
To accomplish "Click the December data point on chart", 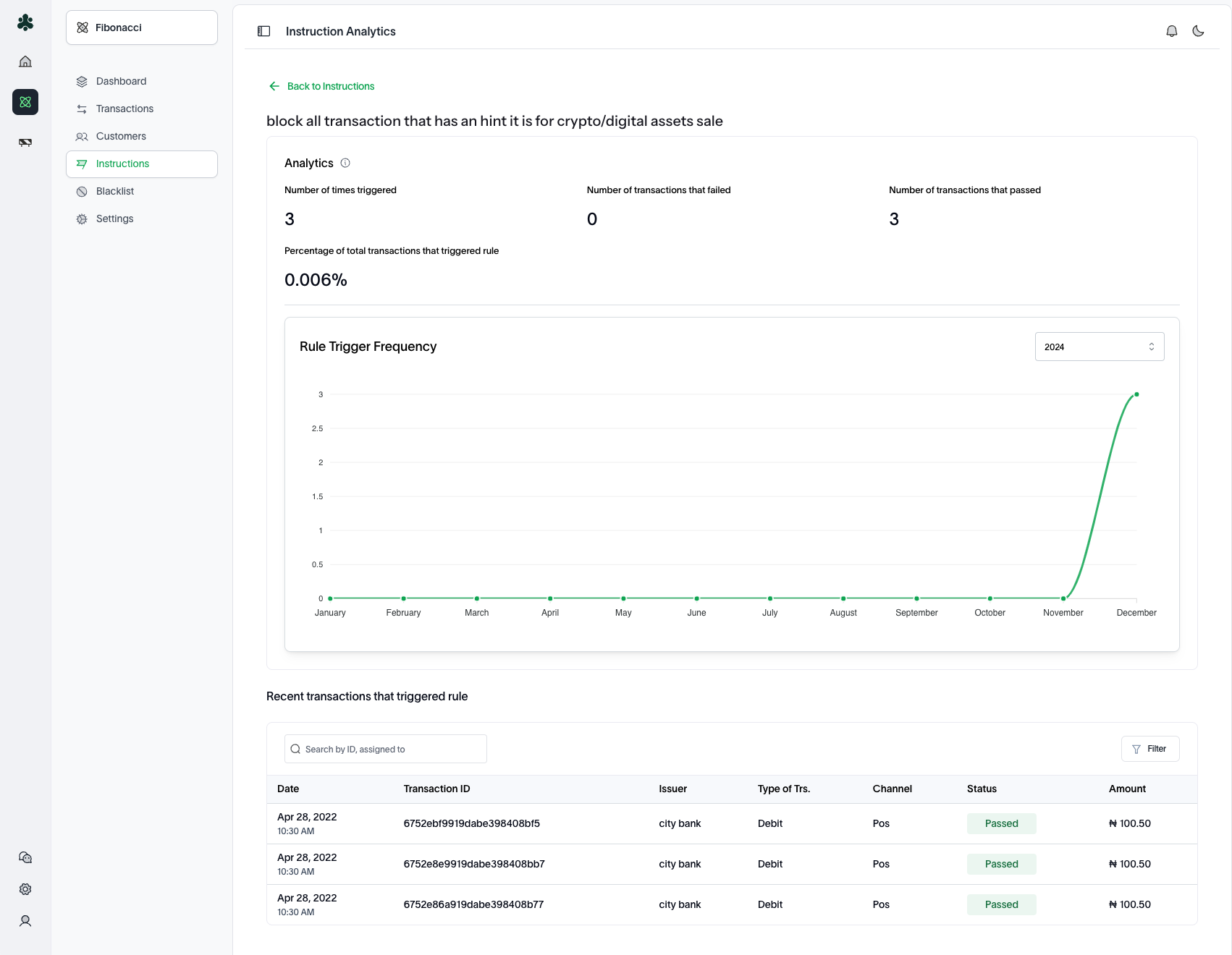I will coord(1136,394).
